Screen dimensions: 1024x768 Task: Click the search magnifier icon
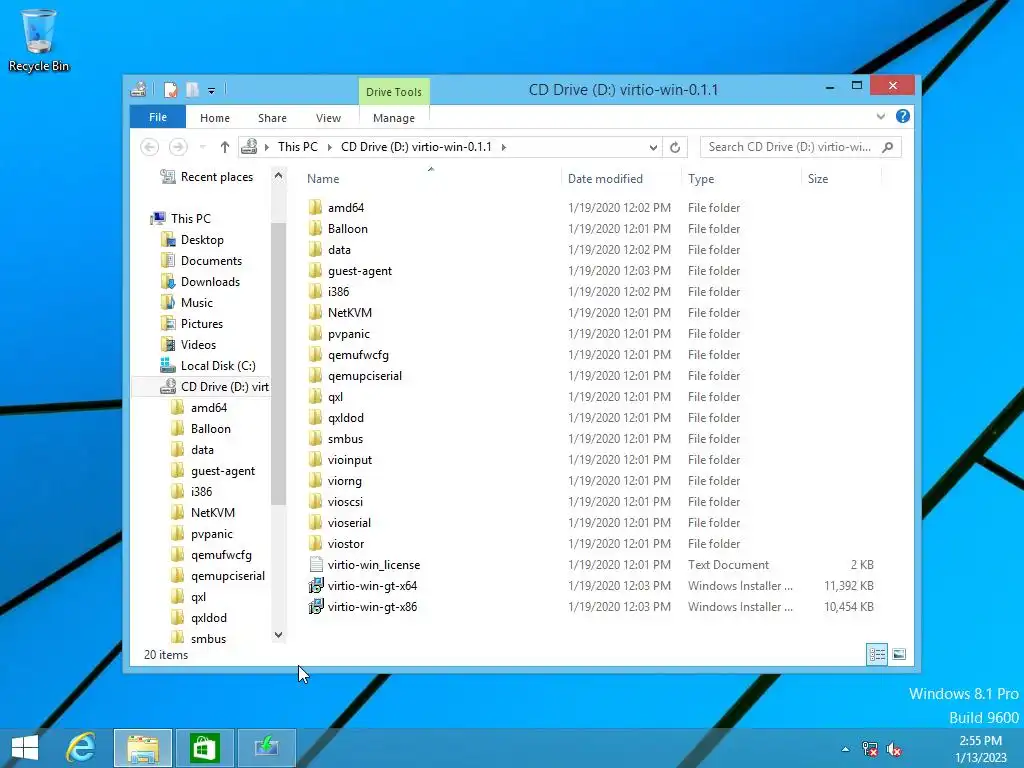pos(888,147)
